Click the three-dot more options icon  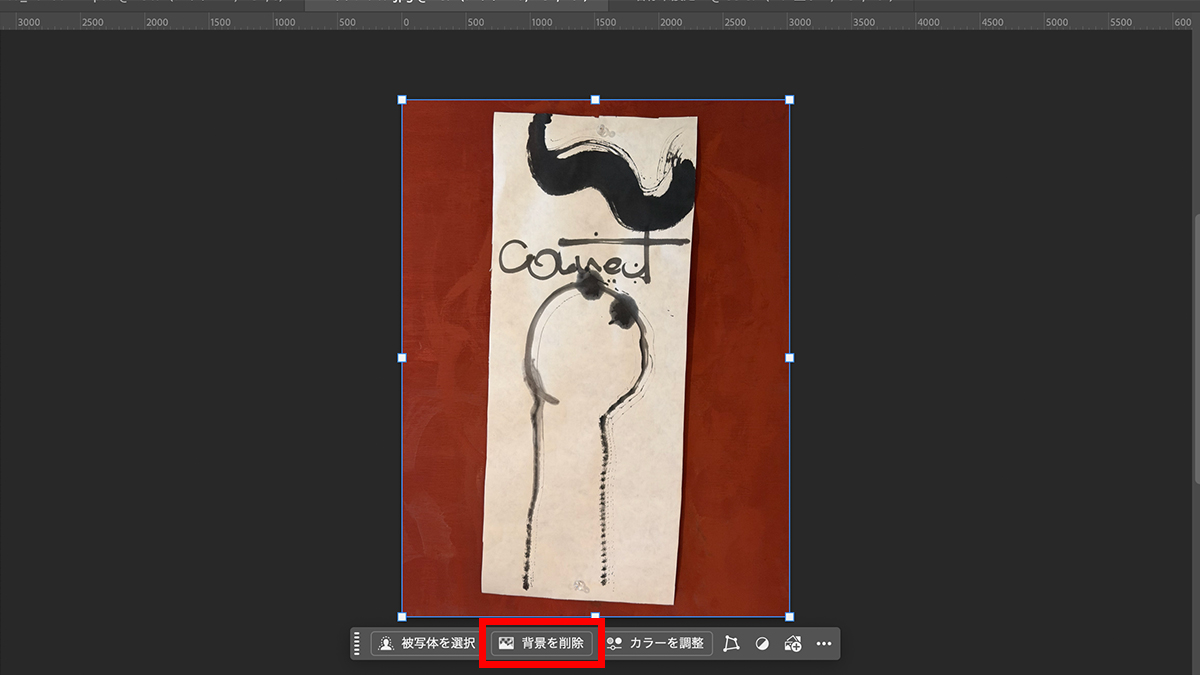point(823,643)
